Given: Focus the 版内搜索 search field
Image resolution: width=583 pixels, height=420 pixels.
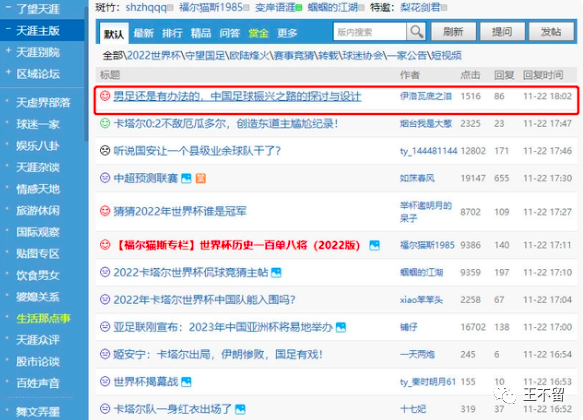Looking at the screenshot, I should pyautogui.click(x=370, y=32).
